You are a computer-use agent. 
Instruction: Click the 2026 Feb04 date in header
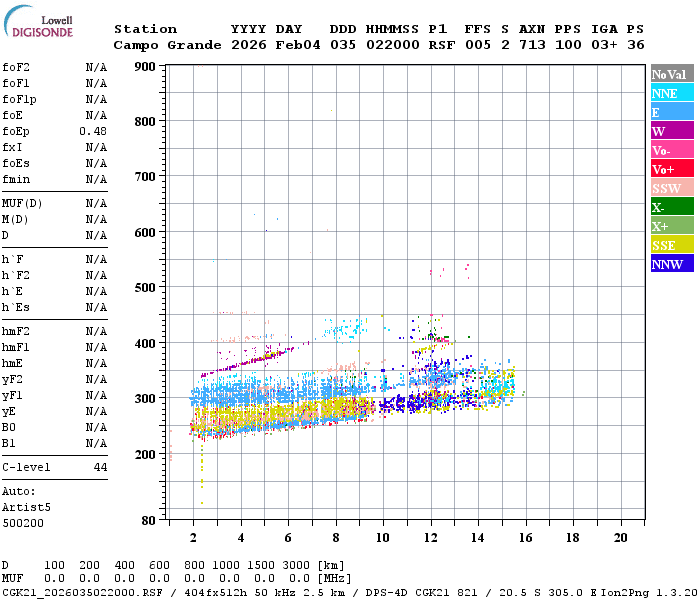point(275,45)
